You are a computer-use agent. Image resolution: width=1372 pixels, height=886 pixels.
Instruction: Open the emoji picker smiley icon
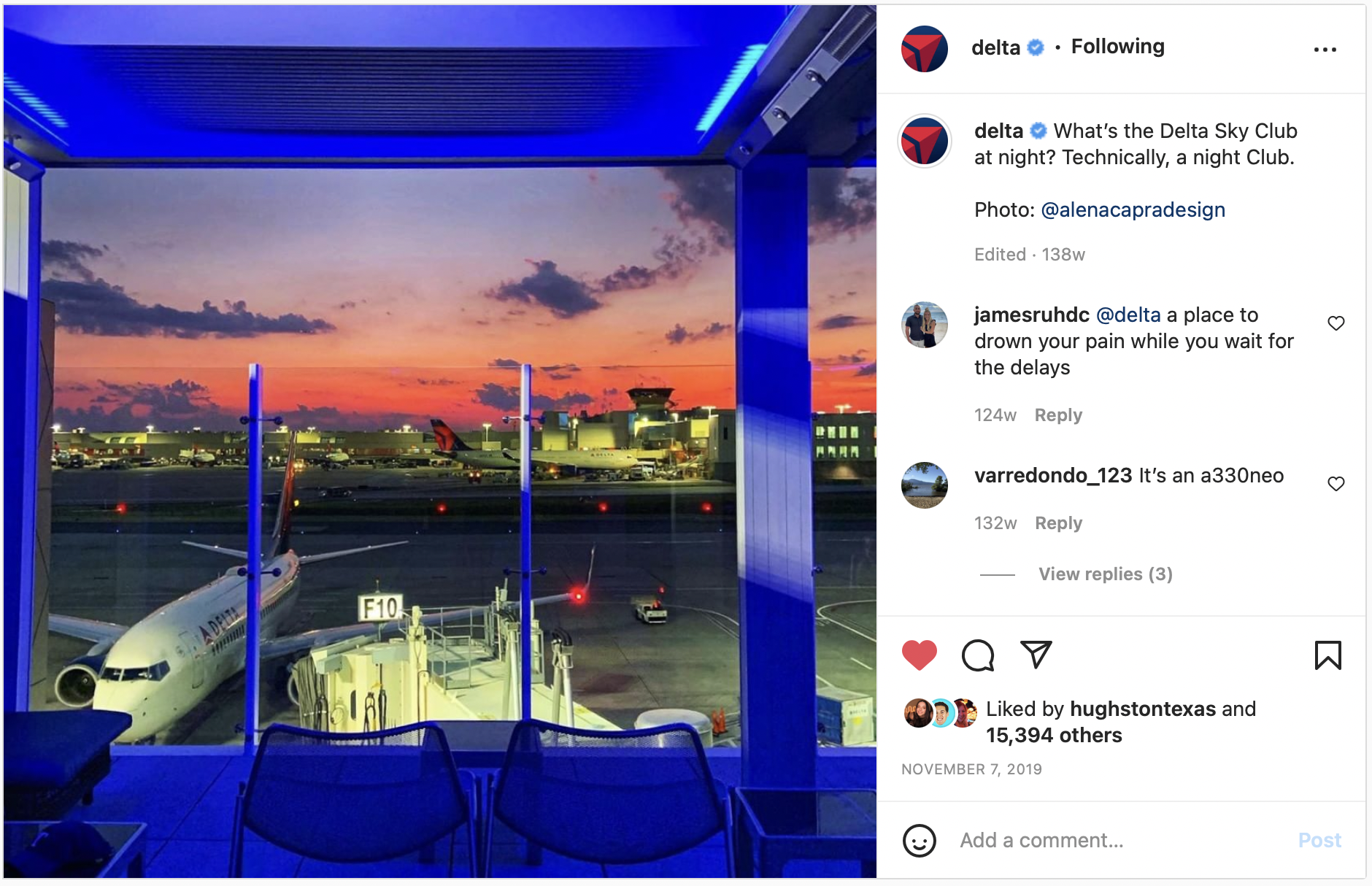[919, 841]
